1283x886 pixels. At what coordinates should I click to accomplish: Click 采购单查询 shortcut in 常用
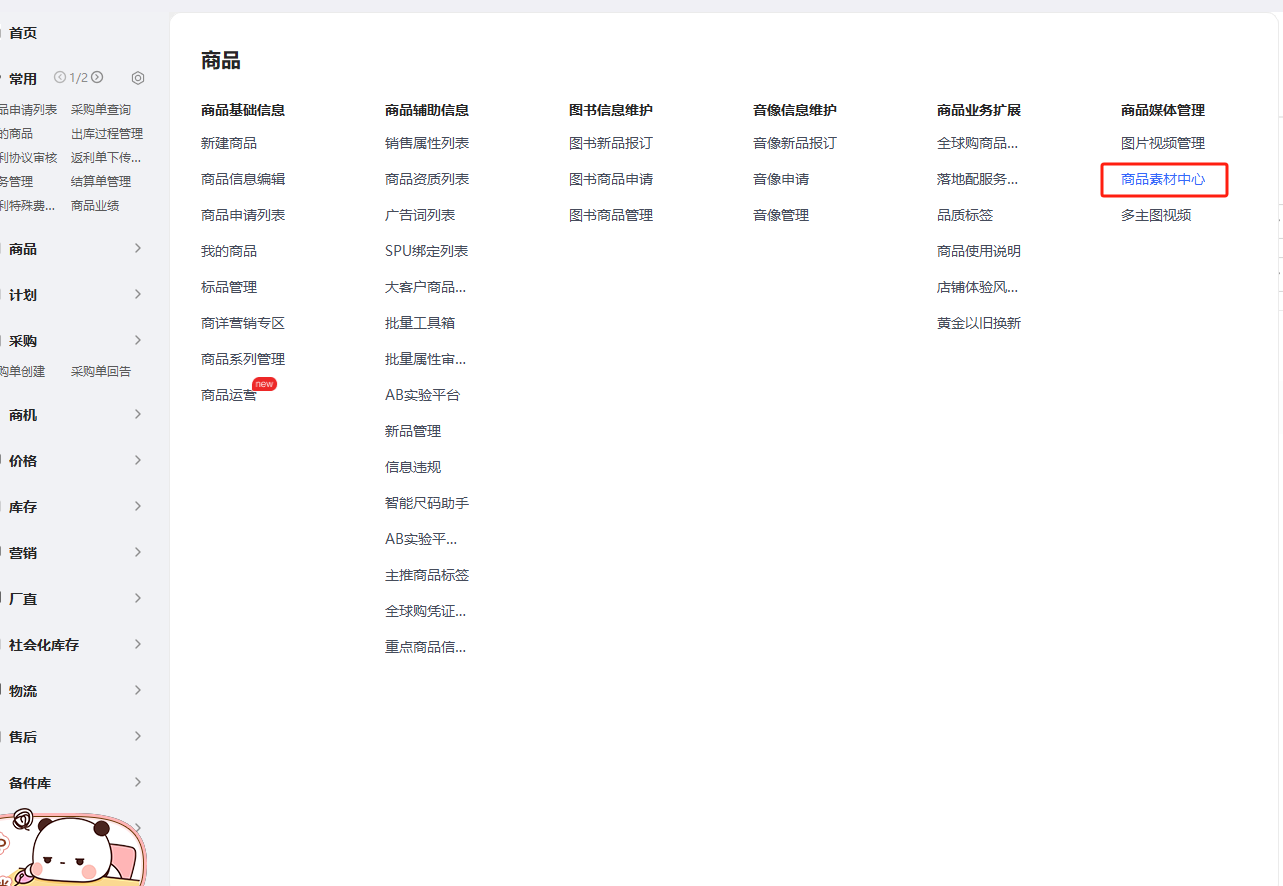coord(101,110)
